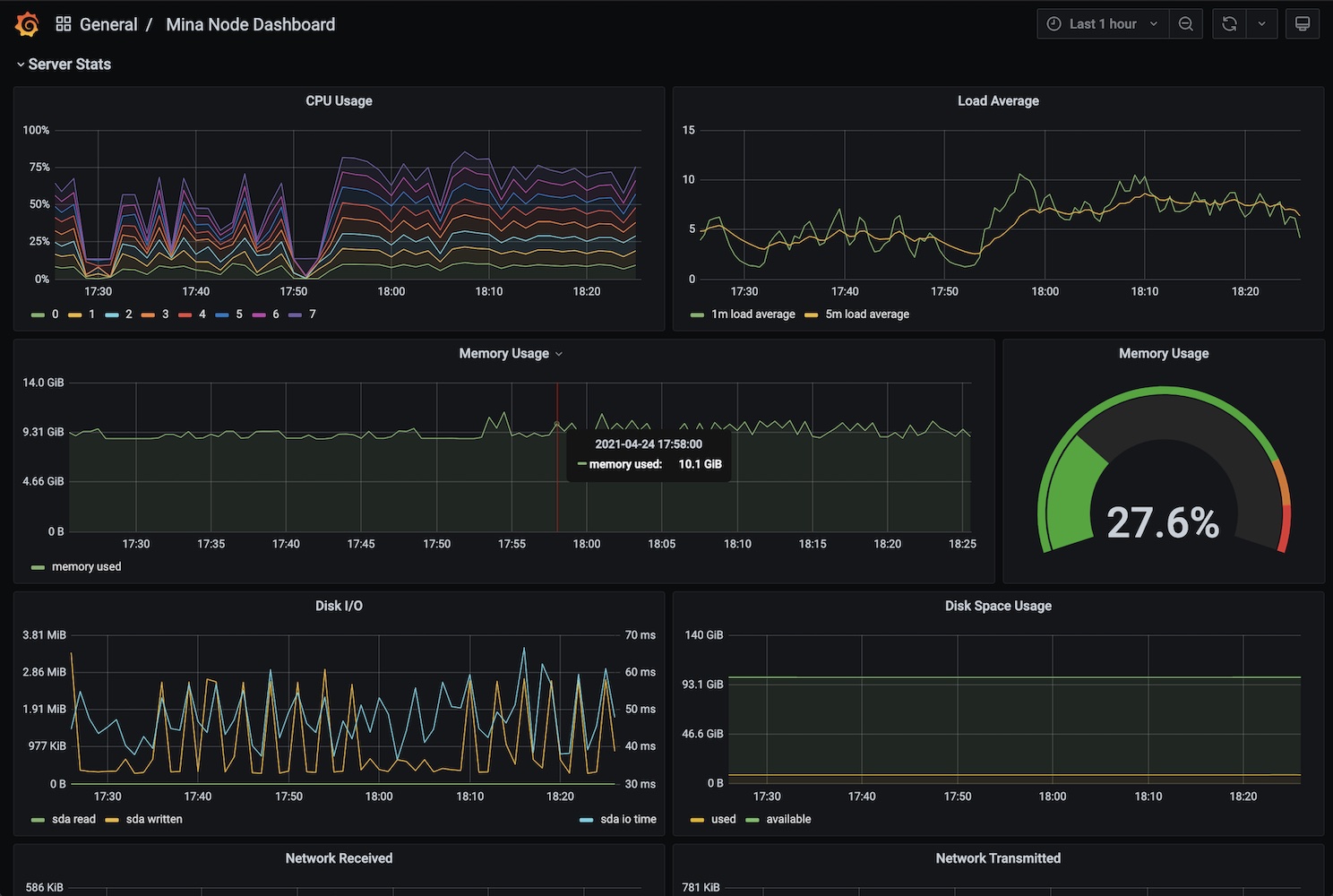Viewport: 1333px width, 896px height.
Task: Toggle the sda io time series
Action: click(x=627, y=820)
